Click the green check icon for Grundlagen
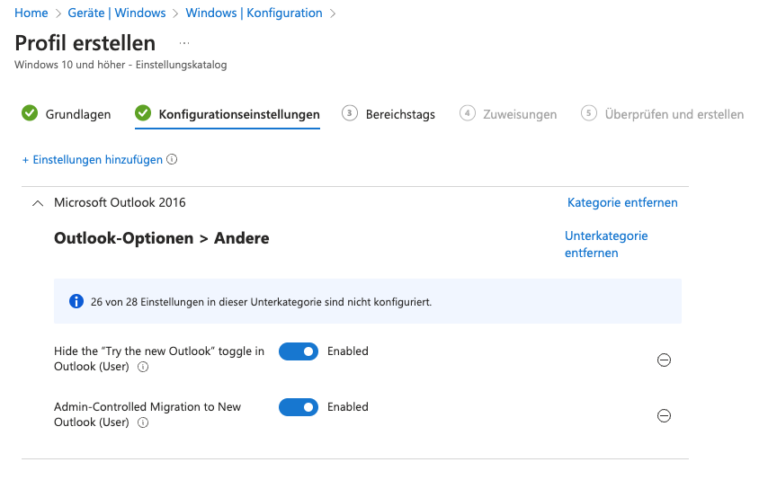768x480 pixels. click(x=29, y=113)
